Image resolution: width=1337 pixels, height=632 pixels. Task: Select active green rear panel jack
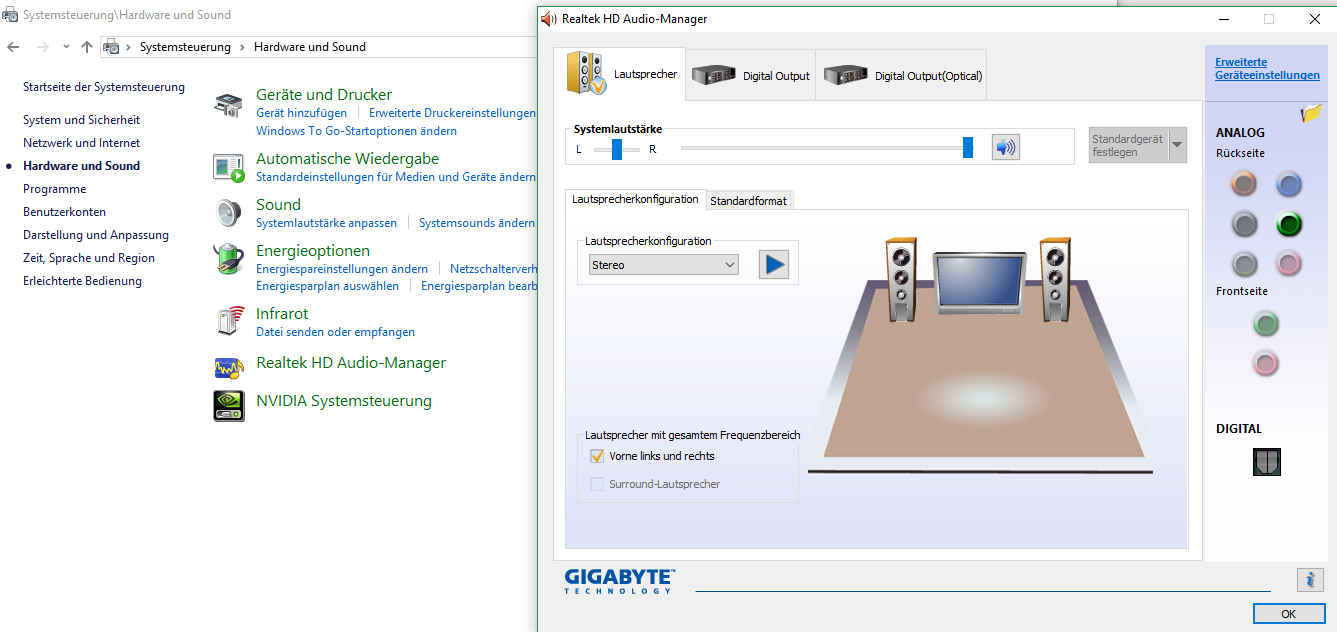point(1289,224)
